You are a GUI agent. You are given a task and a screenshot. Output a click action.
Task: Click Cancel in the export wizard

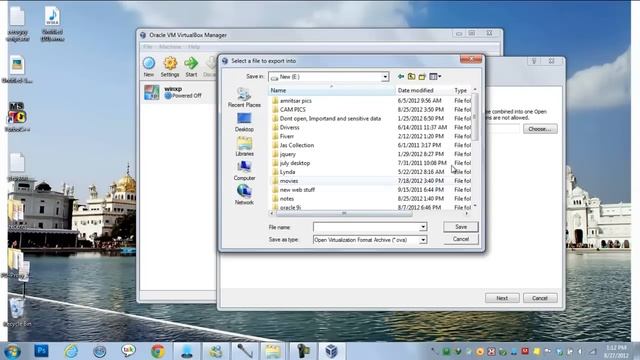(x=540, y=298)
